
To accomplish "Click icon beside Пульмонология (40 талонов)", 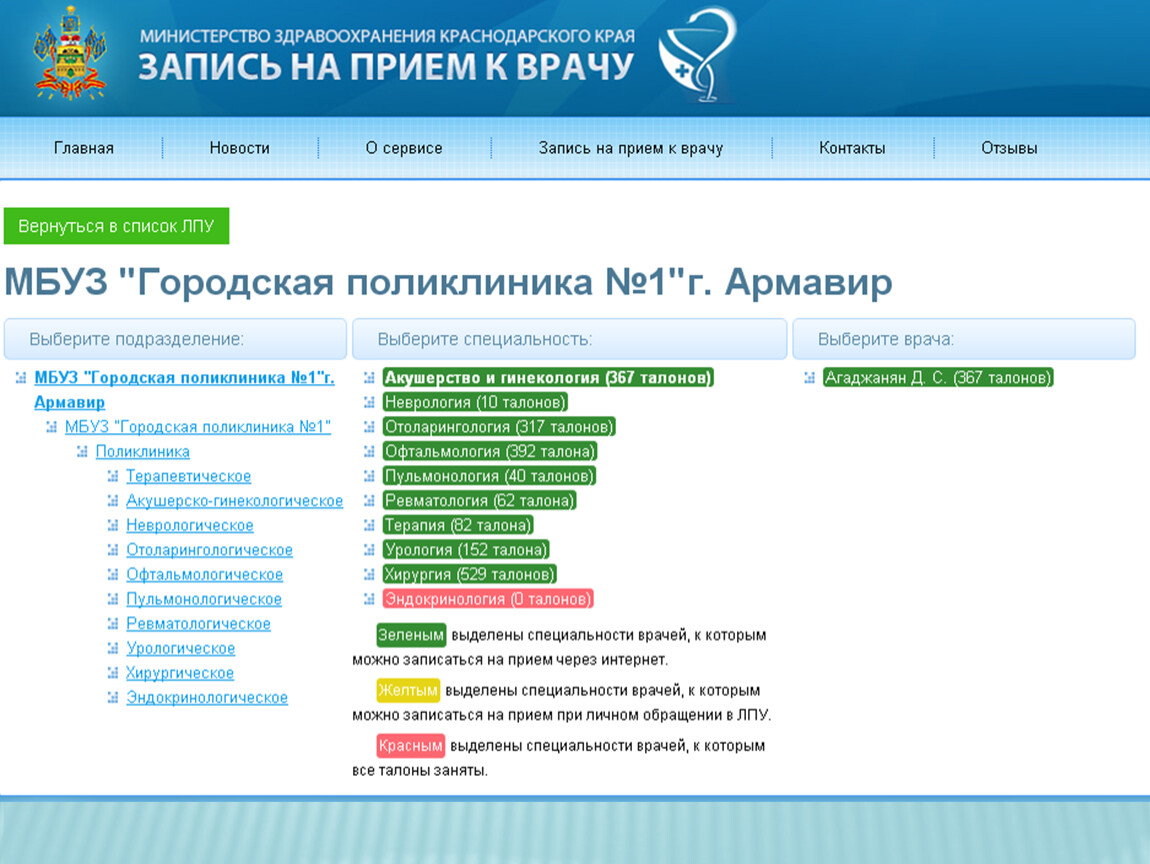I will click(x=369, y=477).
